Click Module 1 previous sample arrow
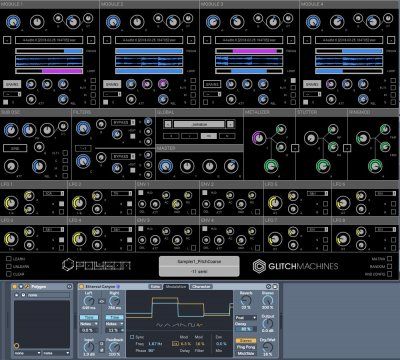Image resolution: width=400 pixels, height=360 pixels. (7, 40)
